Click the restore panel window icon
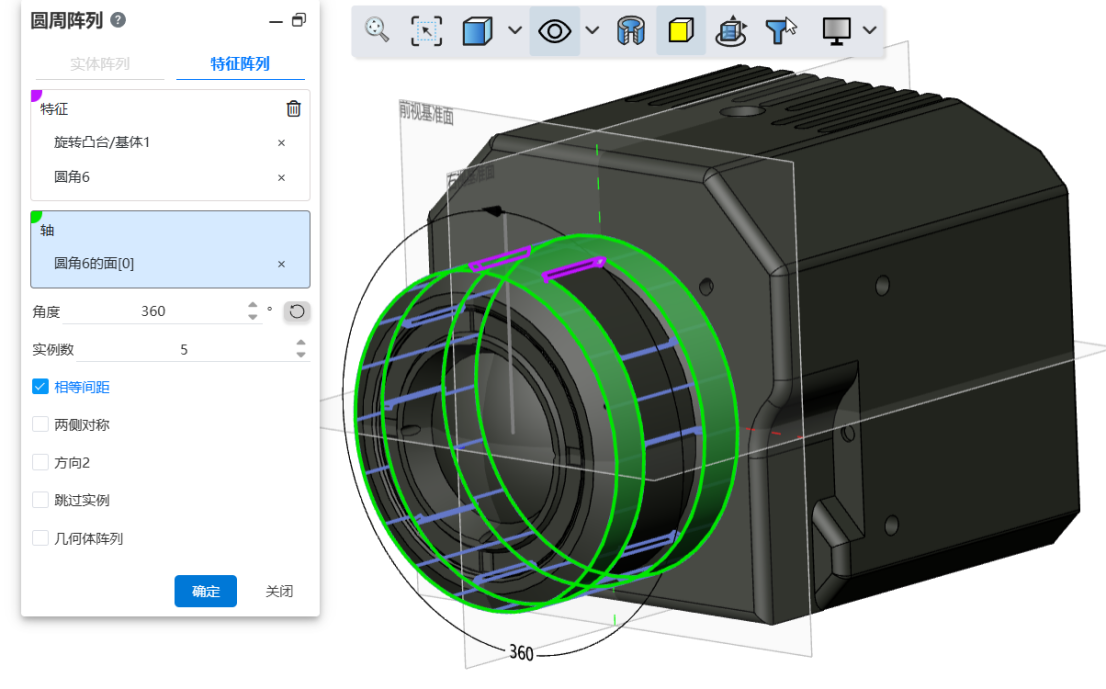Image resolution: width=1106 pixels, height=689 pixels. tap(299, 20)
